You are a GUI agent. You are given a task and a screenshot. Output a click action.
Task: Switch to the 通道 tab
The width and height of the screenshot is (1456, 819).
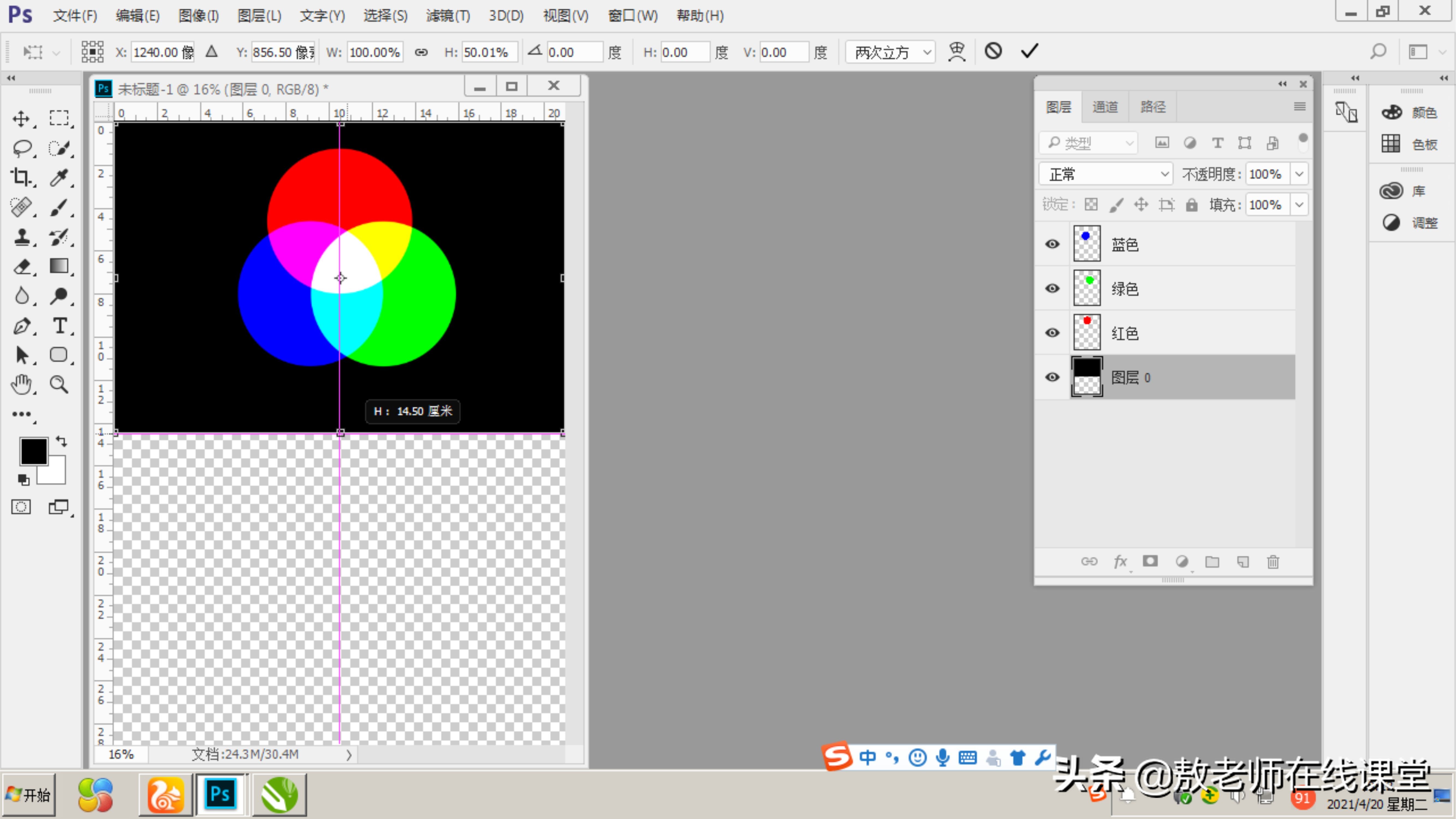point(1104,107)
